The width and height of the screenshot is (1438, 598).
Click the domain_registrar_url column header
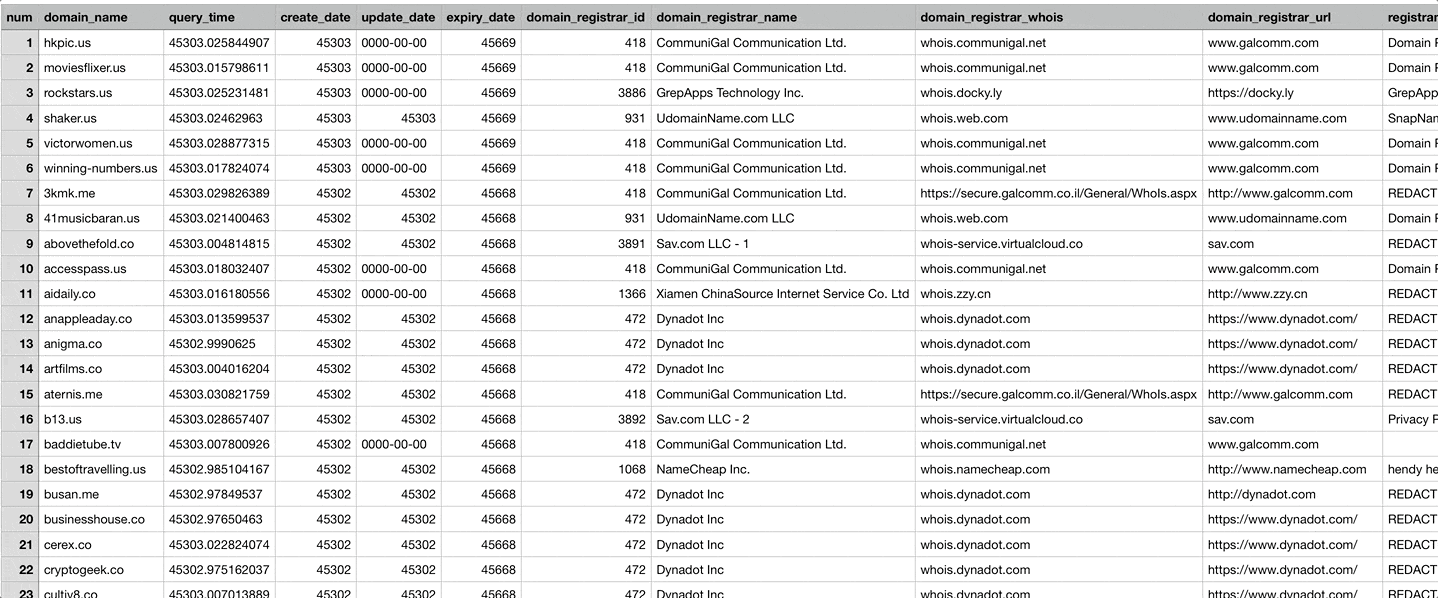[x=1268, y=18]
